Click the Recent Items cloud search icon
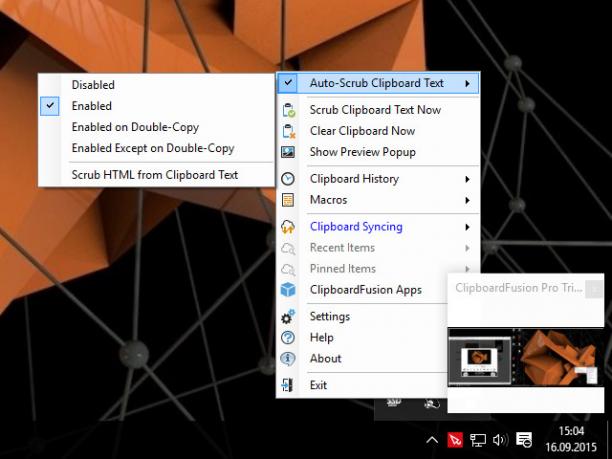This screenshot has width=612, height=459. click(x=288, y=248)
